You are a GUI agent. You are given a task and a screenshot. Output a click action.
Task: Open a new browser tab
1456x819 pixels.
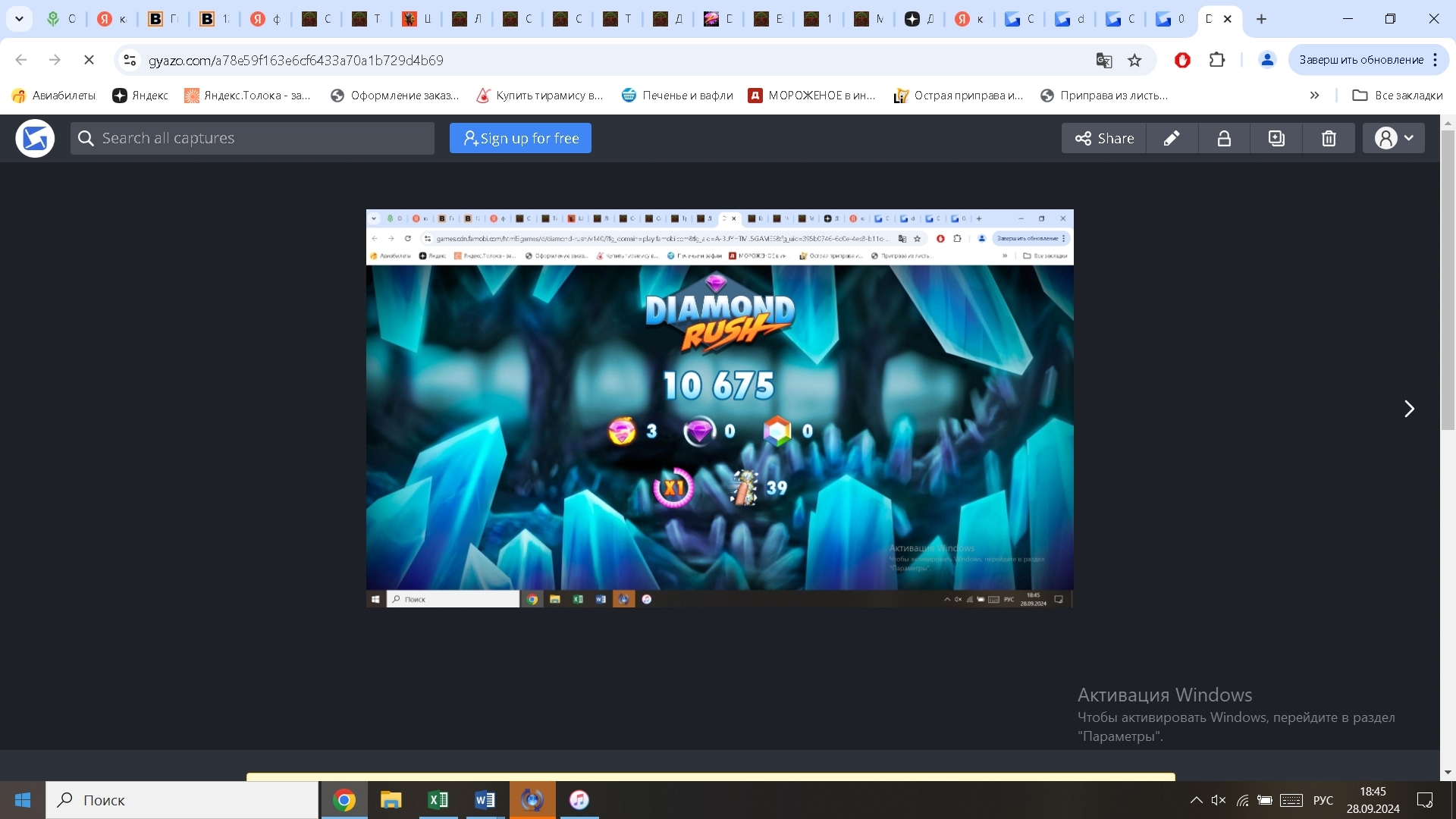[1262, 19]
